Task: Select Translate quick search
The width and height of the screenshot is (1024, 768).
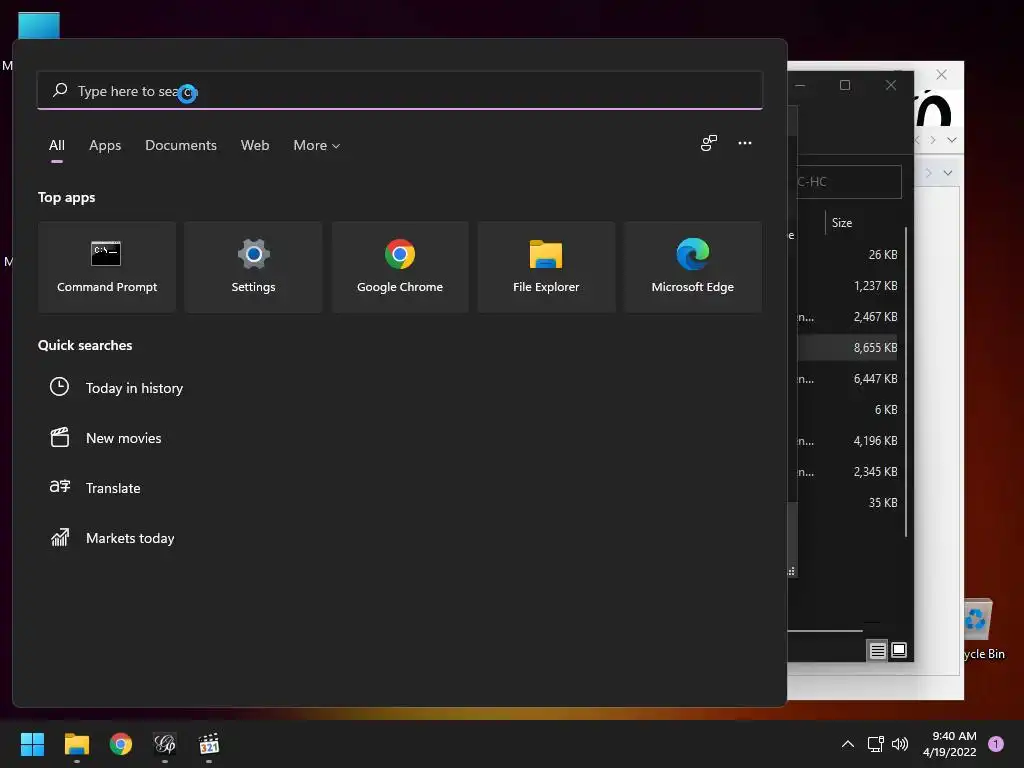Action: [113, 488]
